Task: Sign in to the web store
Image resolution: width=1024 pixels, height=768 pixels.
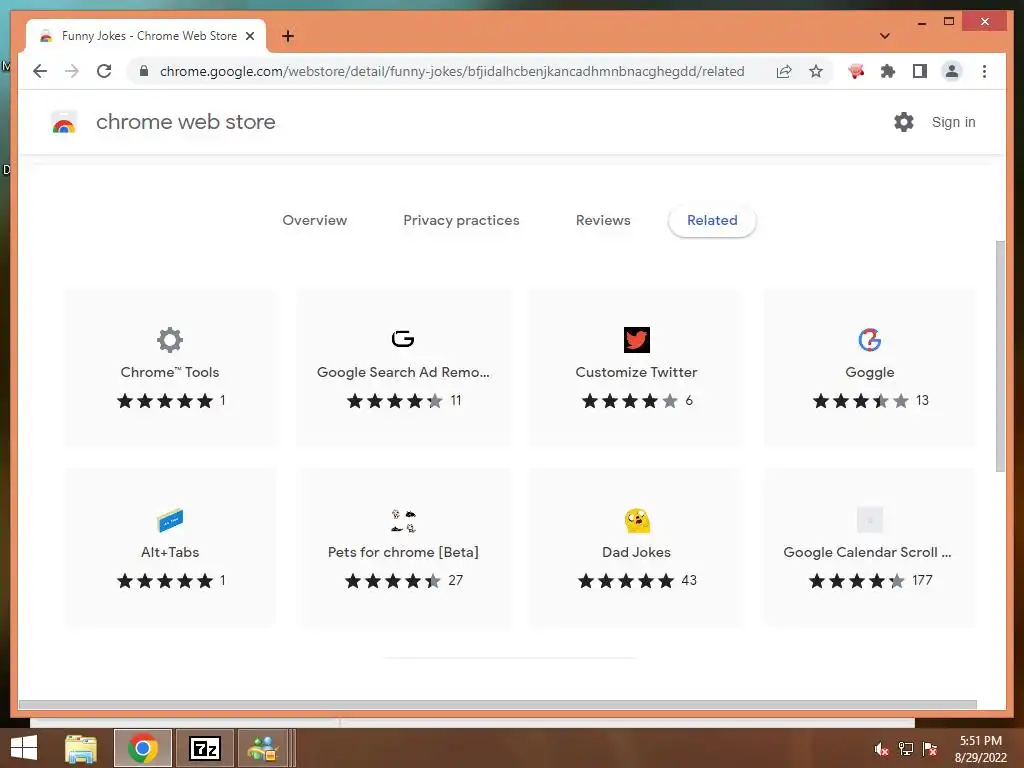Action: pos(953,122)
